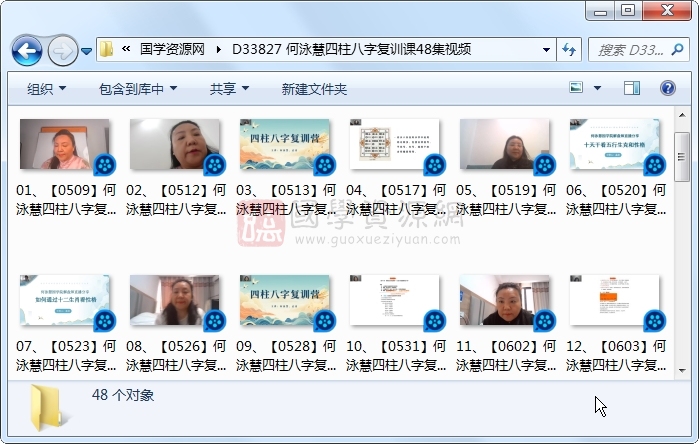Select video thumbnail 12、【0603】

(617, 302)
